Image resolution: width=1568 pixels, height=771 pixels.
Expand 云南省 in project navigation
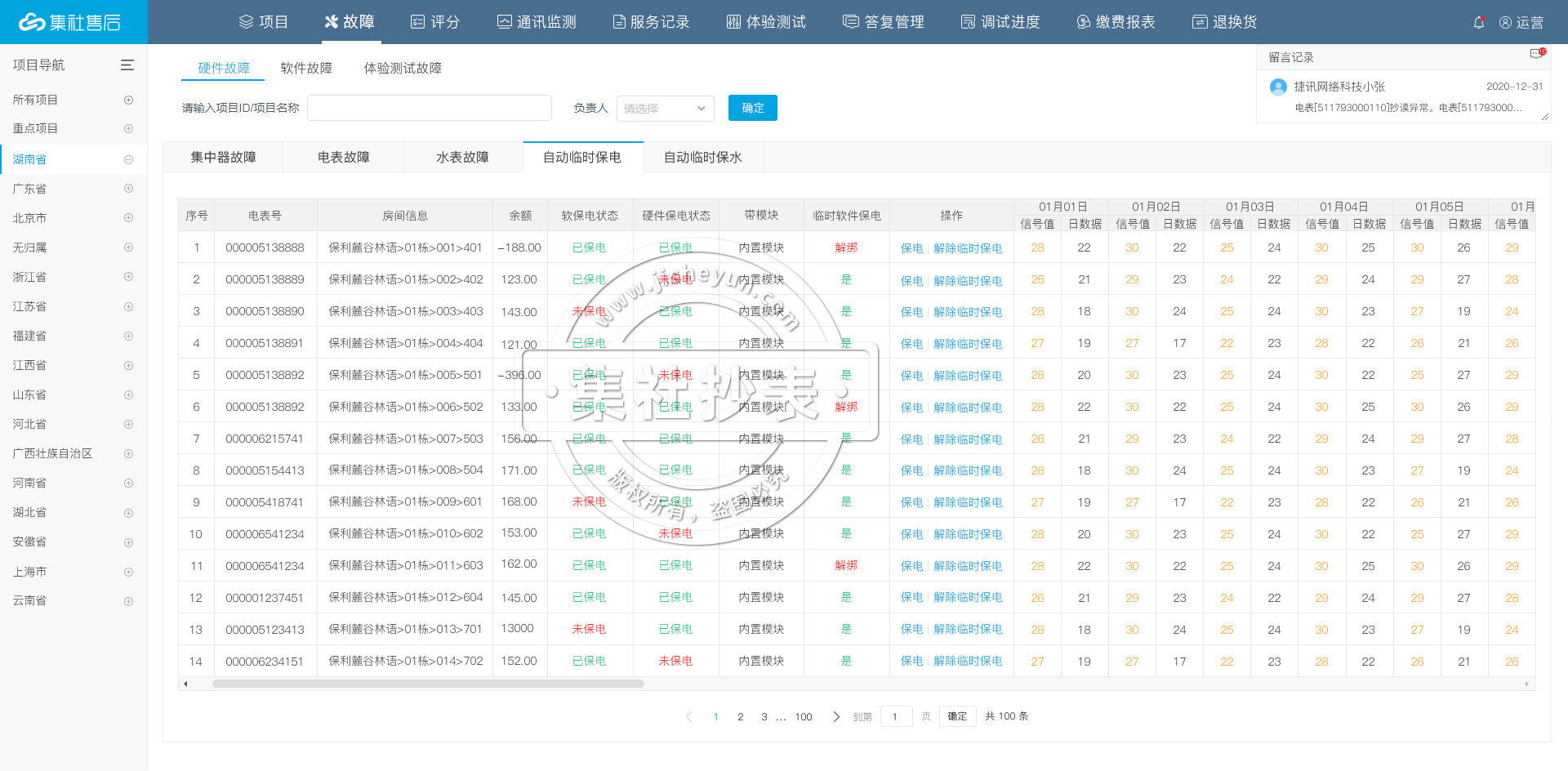point(128,601)
